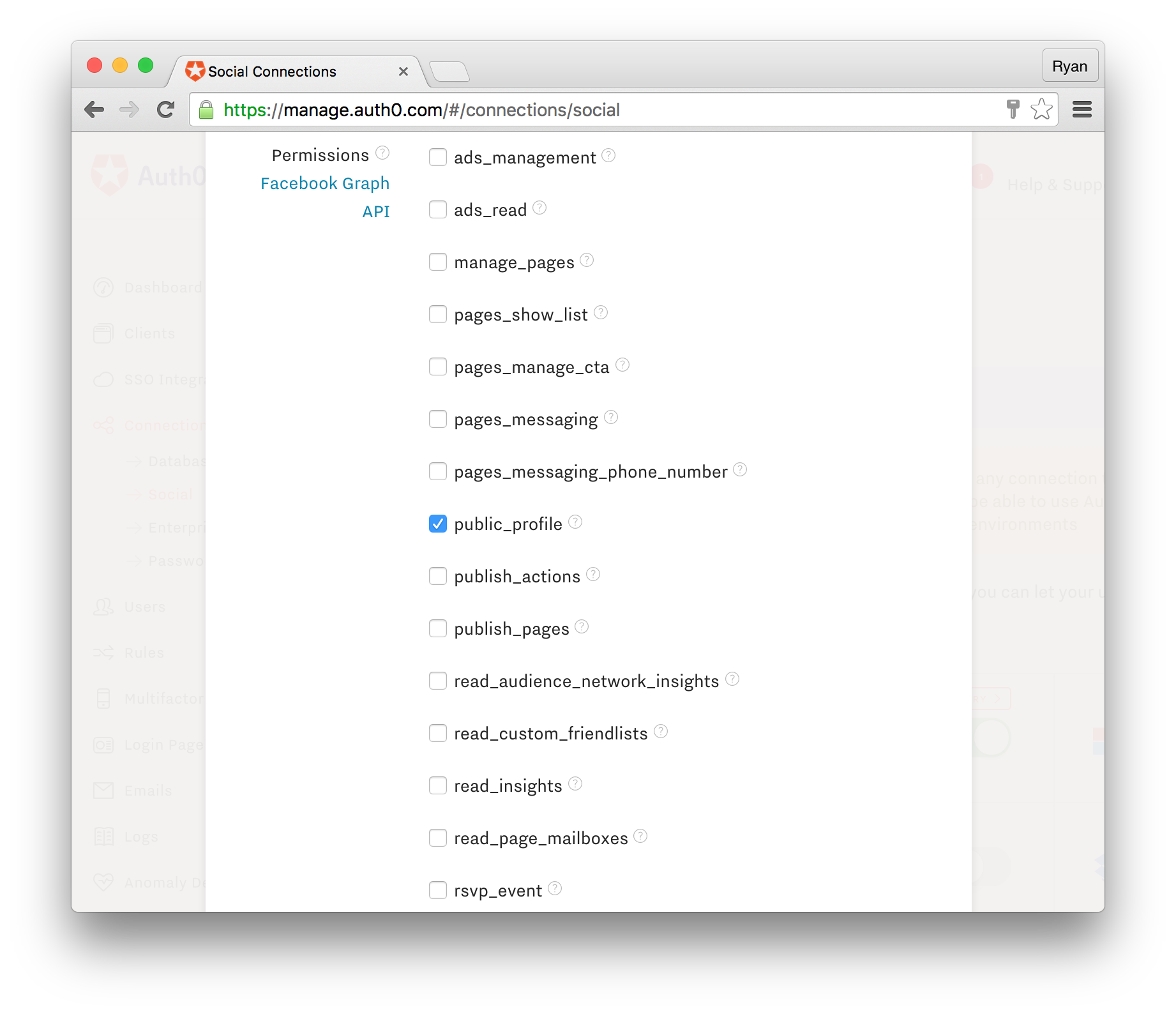This screenshot has width=1176, height=1014.
Task: Tick the pages_messaging checkbox
Action: (438, 419)
